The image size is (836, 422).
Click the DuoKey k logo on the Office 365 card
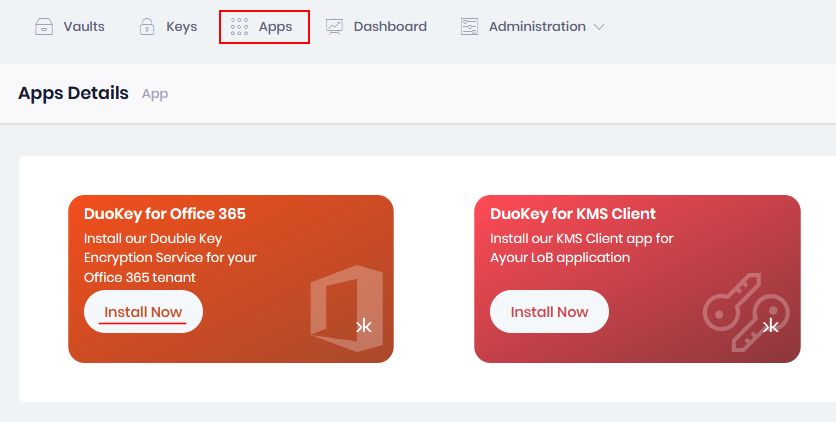364,326
